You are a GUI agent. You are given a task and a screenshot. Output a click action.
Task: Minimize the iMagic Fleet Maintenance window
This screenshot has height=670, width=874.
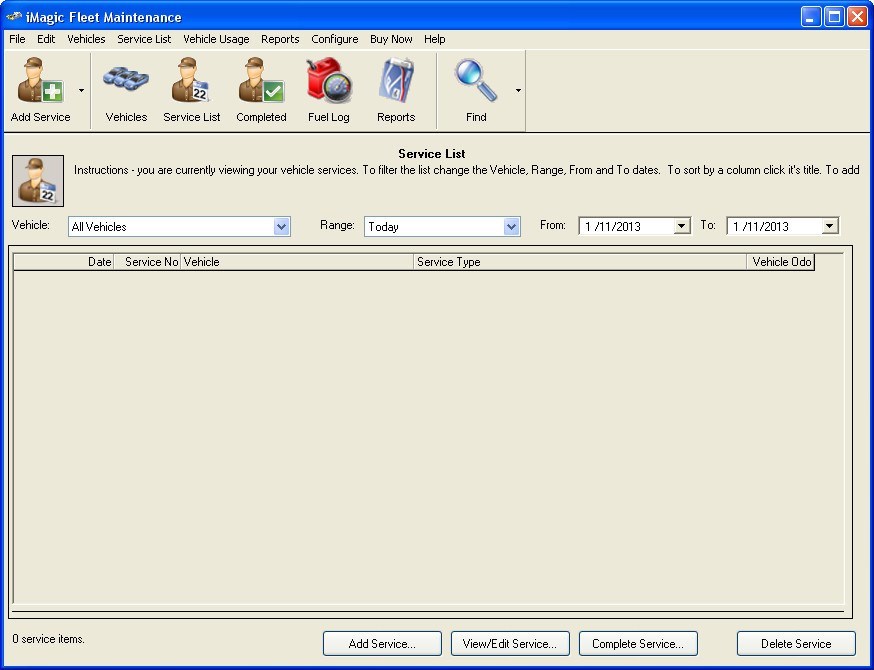tap(811, 17)
